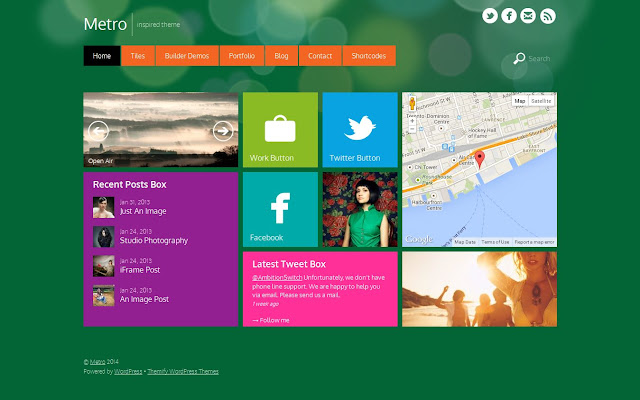The image size is (640, 400).
Task: Open the Studio Photography post link
Action: (154, 240)
